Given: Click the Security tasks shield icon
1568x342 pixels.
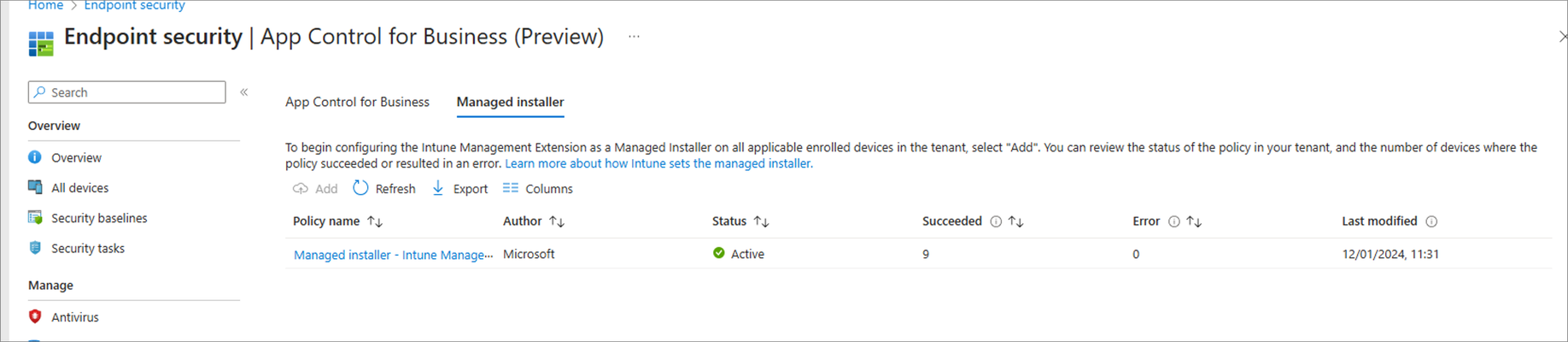Looking at the screenshot, I should [35, 248].
